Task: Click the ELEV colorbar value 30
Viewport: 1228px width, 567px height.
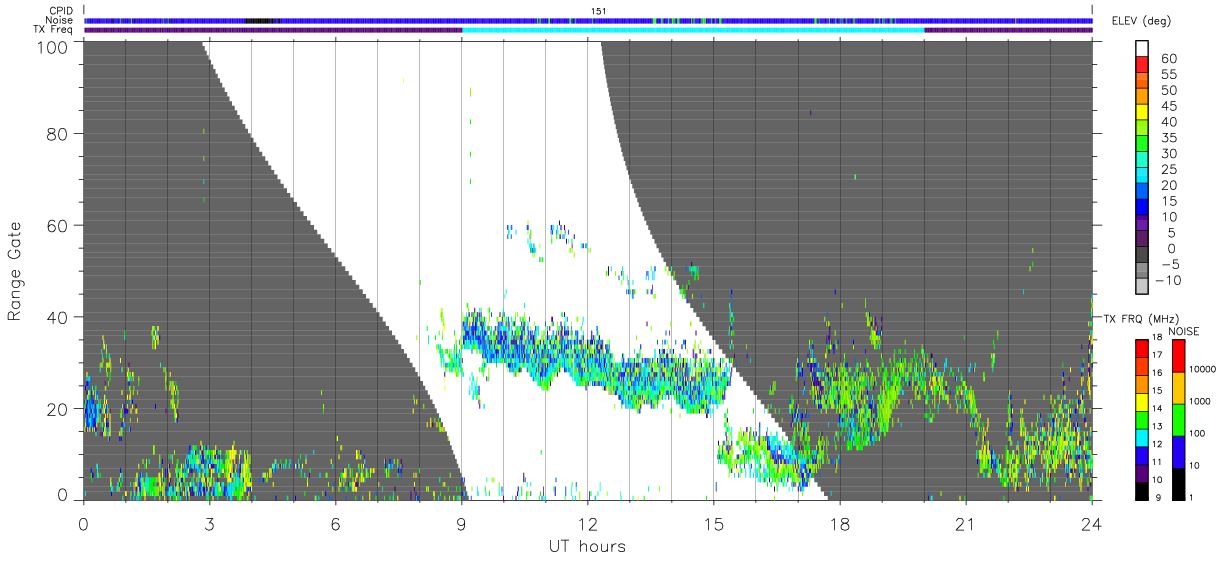Action: (1168, 154)
